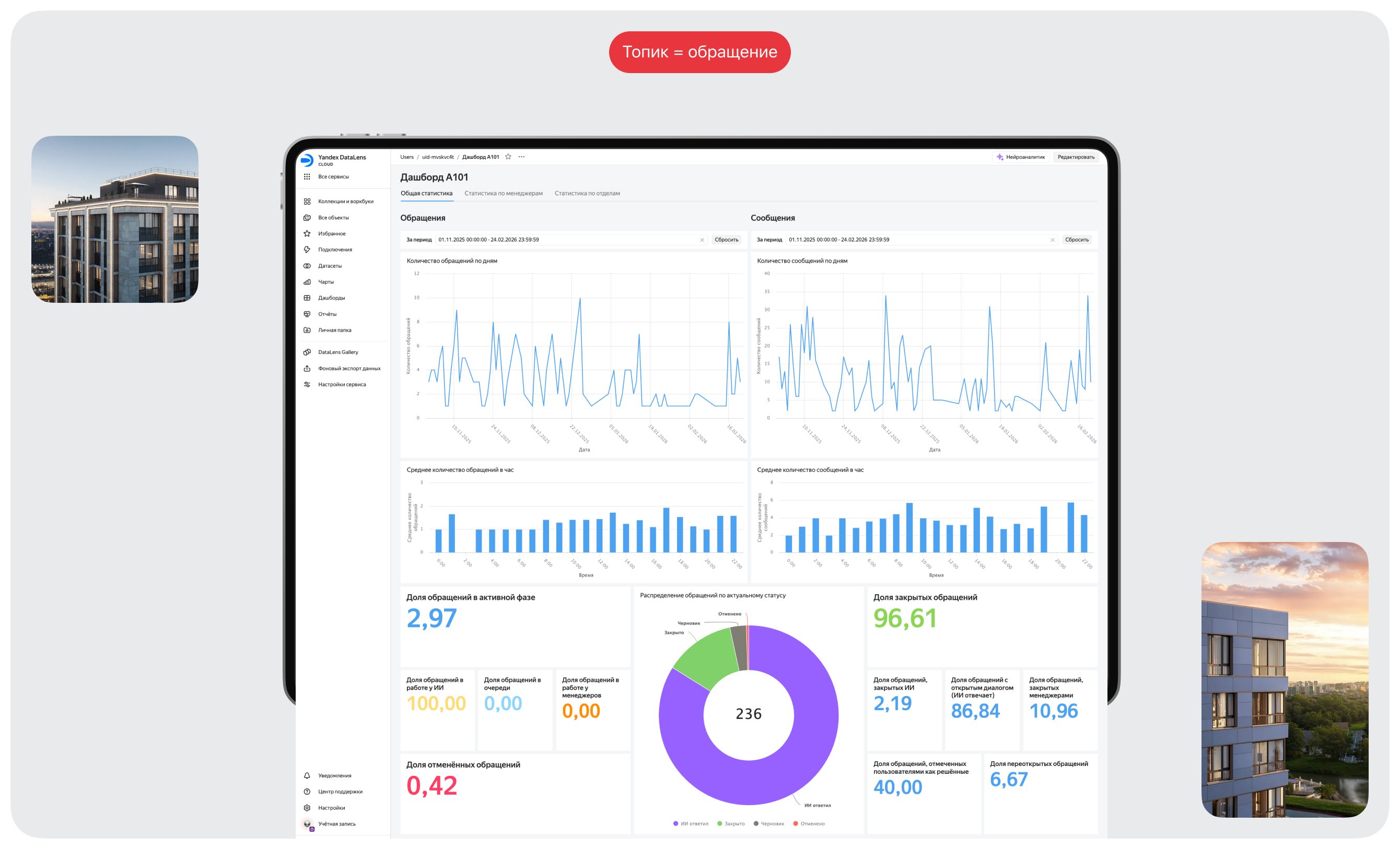
Task: Click the Favorites star icon in sidebar
Action: click(x=307, y=233)
